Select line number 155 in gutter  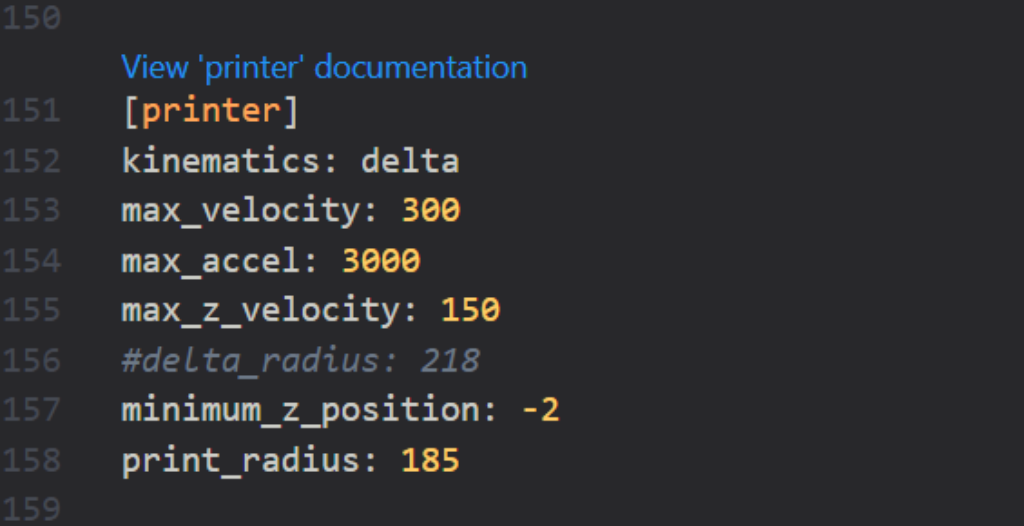(32, 310)
